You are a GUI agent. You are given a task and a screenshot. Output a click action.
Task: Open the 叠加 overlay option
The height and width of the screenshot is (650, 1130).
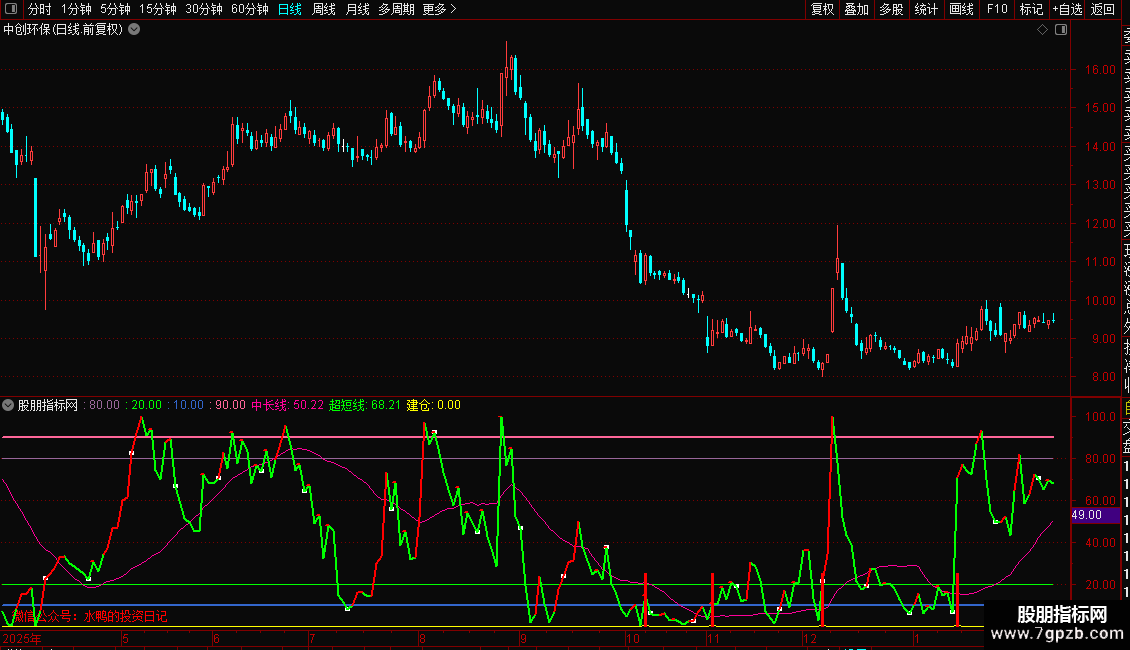[x=856, y=10]
